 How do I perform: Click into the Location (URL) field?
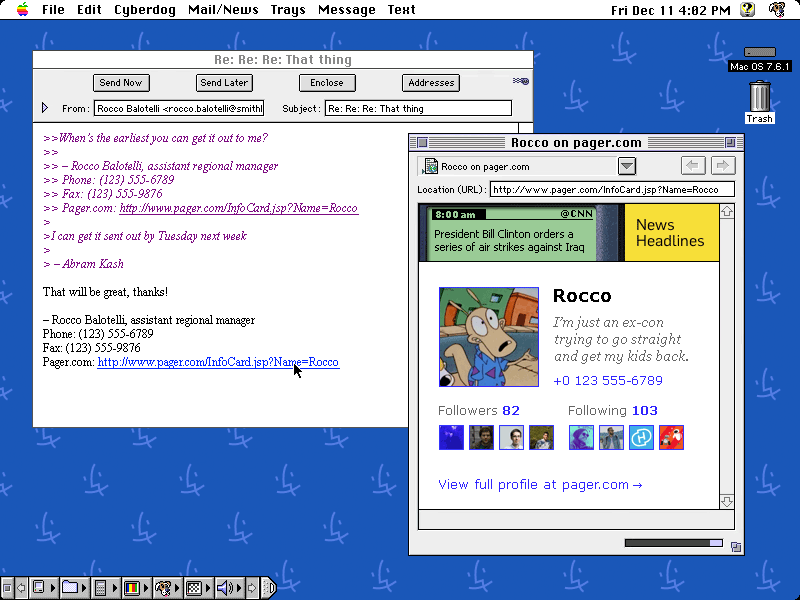click(x=612, y=189)
